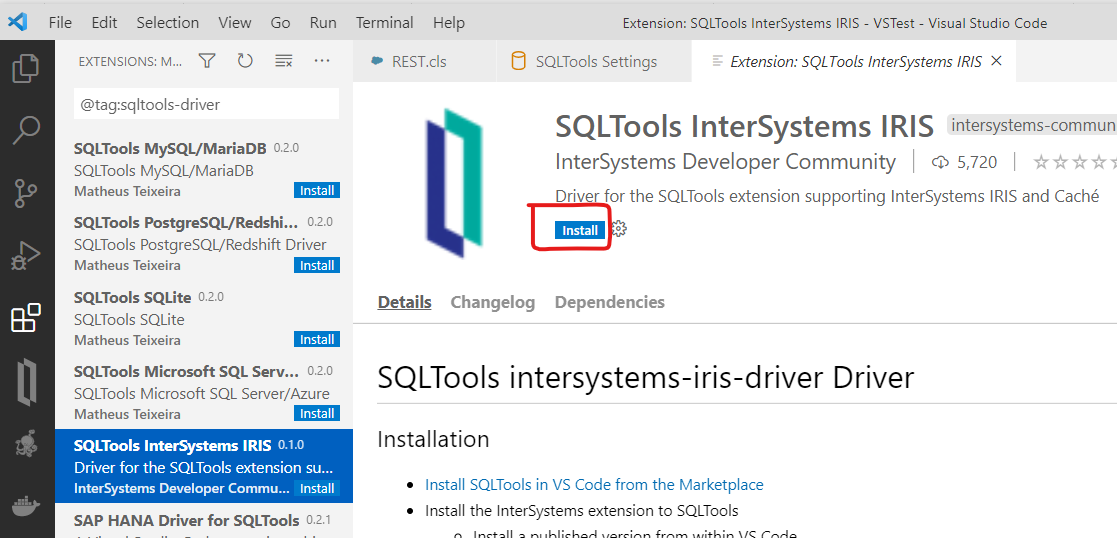Image resolution: width=1117 pixels, height=538 pixels.
Task: Open the extensions panel more actions menu
Action: [x=322, y=61]
